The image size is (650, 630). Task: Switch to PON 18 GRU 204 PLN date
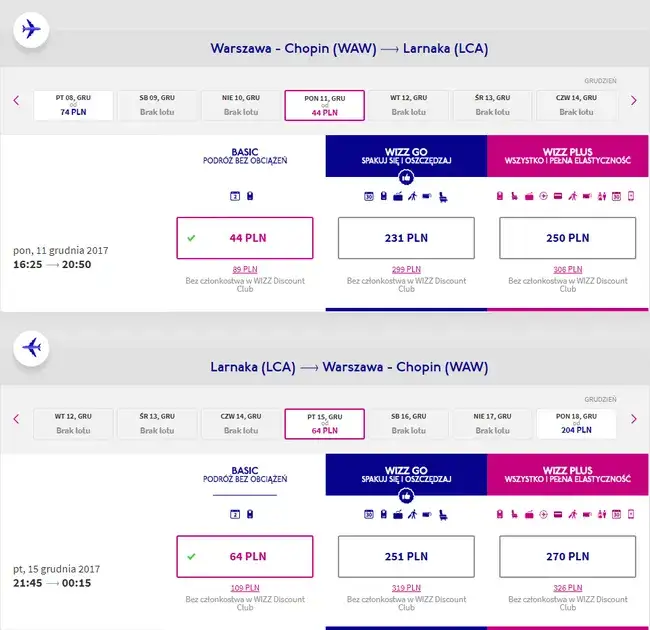[576, 423]
